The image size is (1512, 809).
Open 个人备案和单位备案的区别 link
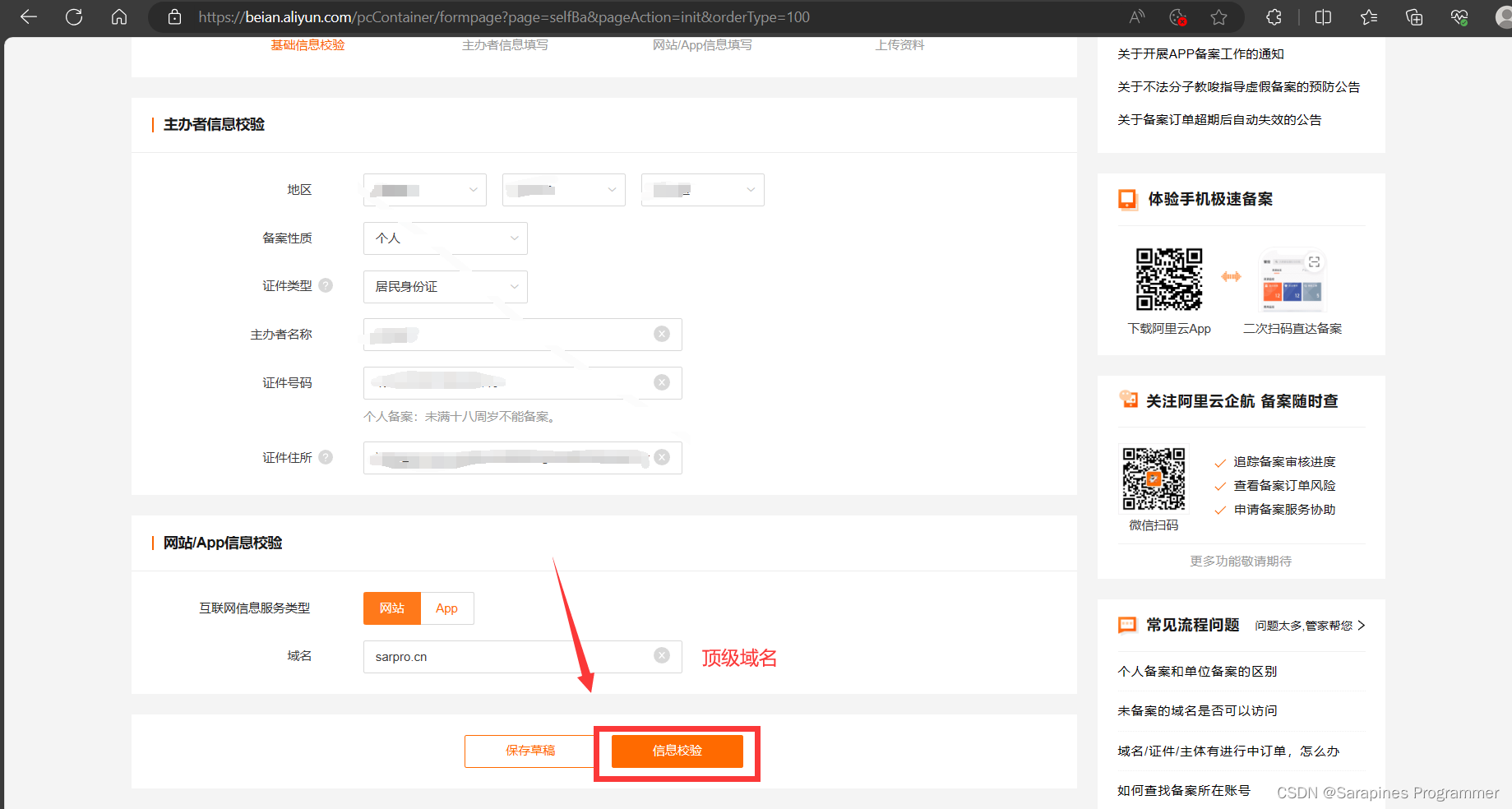click(1197, 672)
